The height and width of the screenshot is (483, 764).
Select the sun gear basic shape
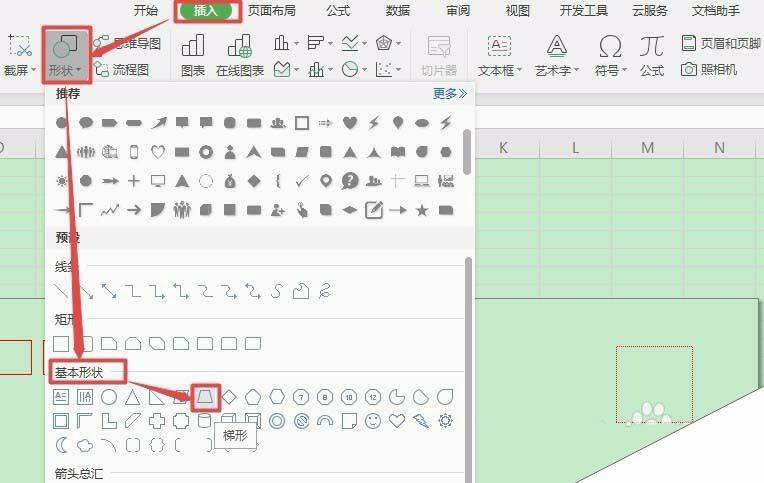(445, 421)
